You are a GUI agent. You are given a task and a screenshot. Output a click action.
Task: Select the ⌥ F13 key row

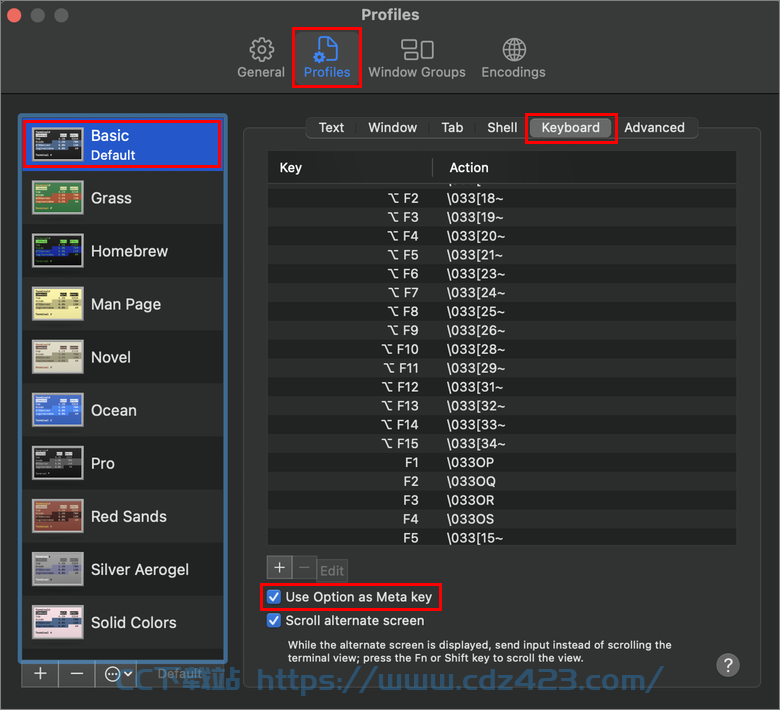[502, 406]
